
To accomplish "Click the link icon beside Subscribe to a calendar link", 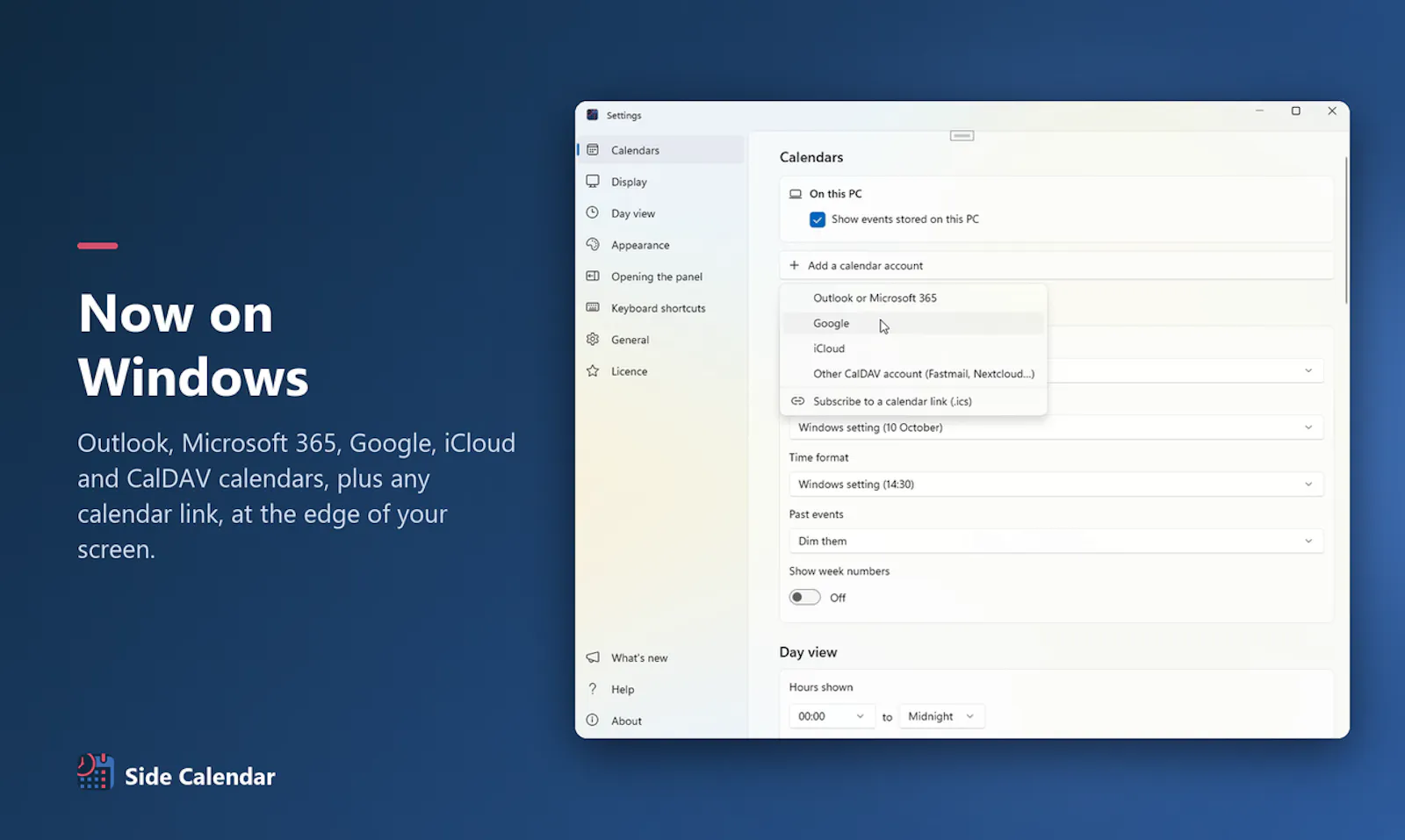I will 797,401.
